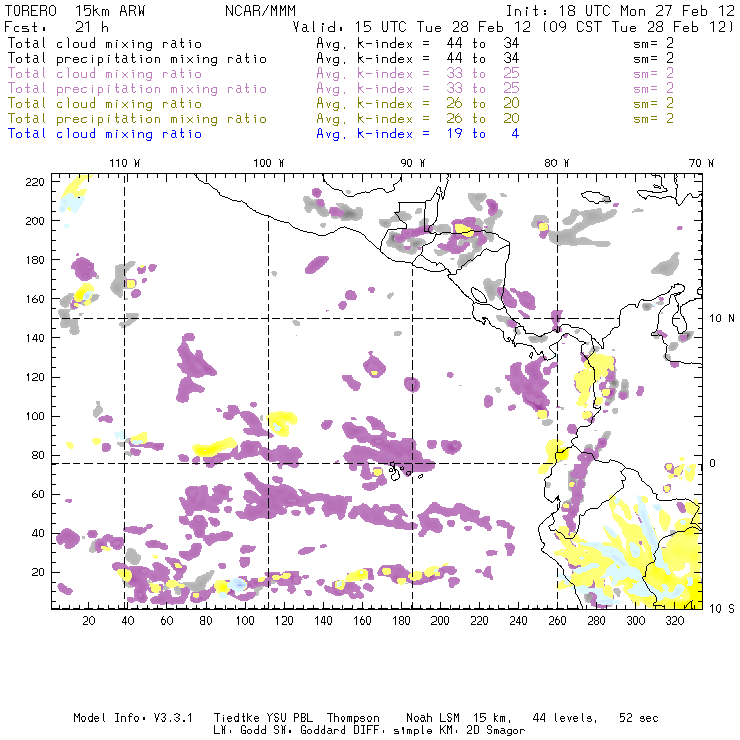Viewport: 740px width, 740px height.
Task: Select the 'NCAR/MMM' header label
Action: click(x=261, y=11)
